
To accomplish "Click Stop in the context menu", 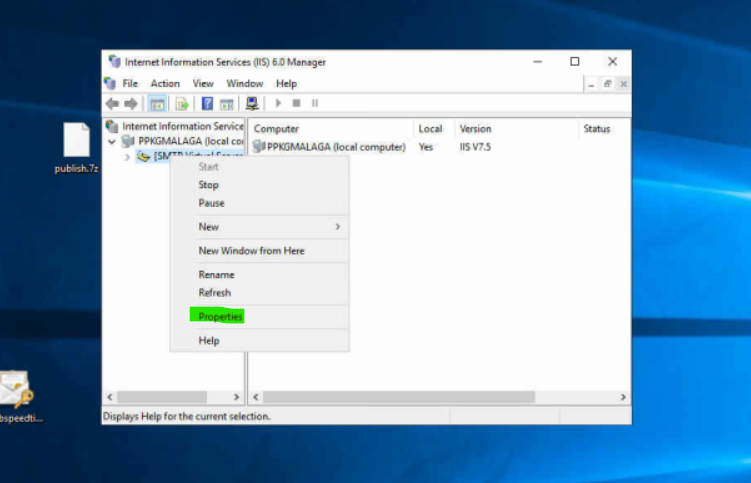I will (x=208, y=185).
